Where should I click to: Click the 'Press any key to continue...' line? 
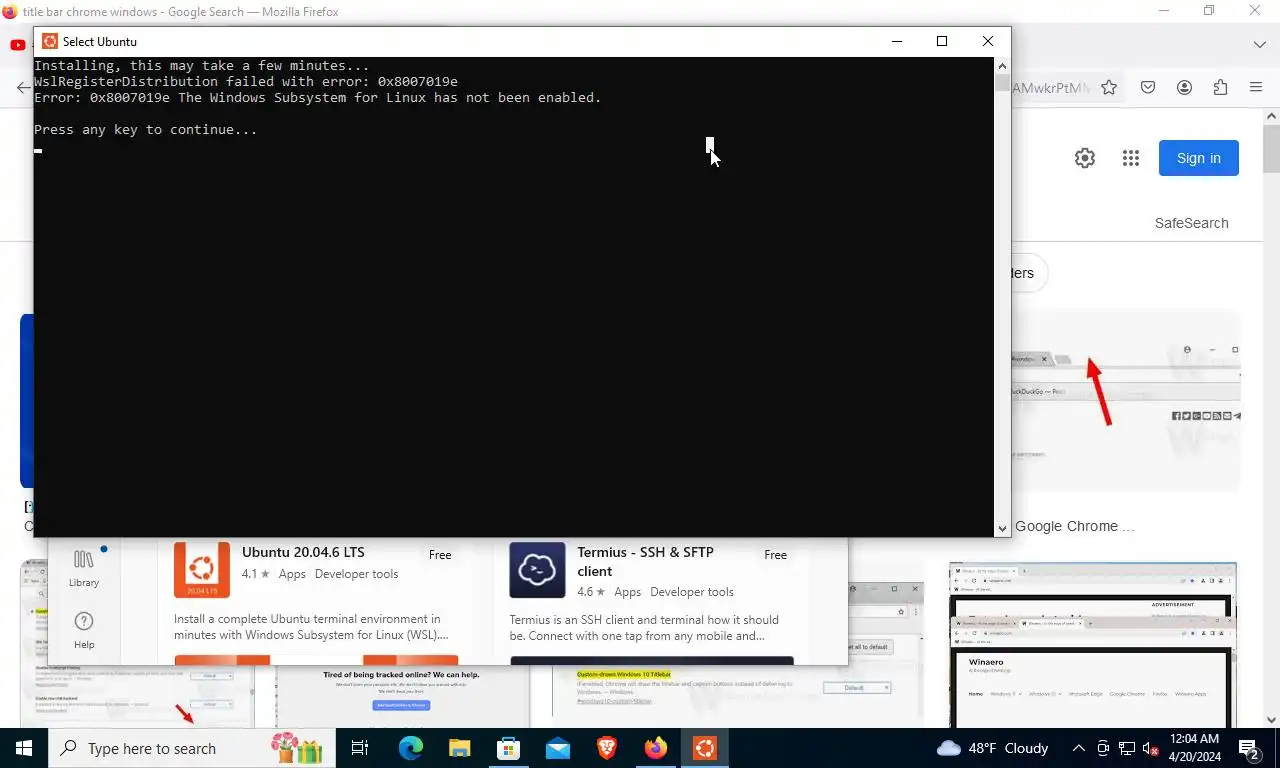tap(146, 130)
